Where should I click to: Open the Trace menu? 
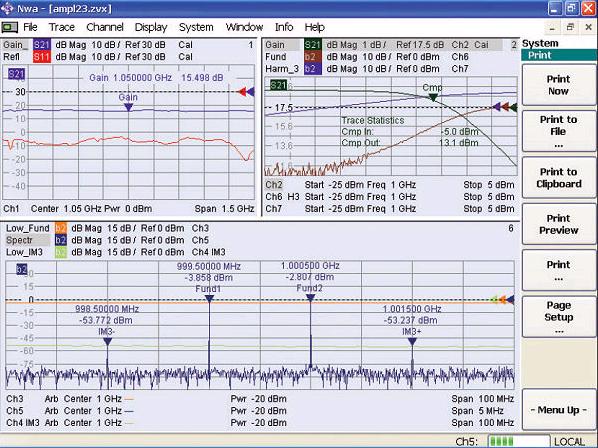tap(61, 27)
